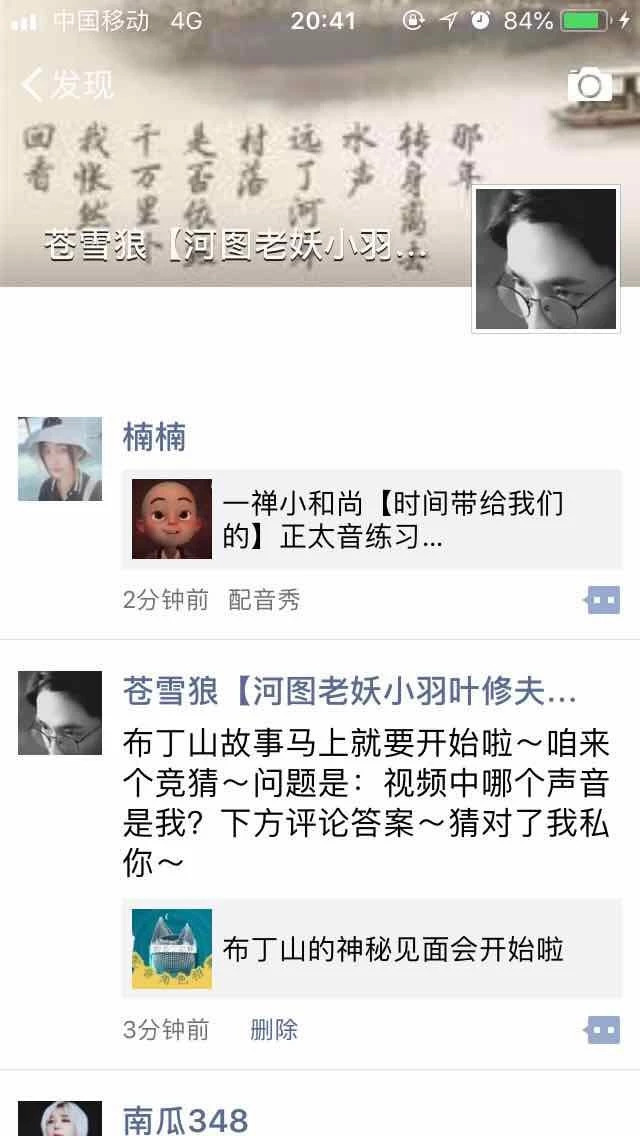This screenshot has height=1136, width=640.
Task: Open 楠楠's profile avatar
Action: pos(60,459)
